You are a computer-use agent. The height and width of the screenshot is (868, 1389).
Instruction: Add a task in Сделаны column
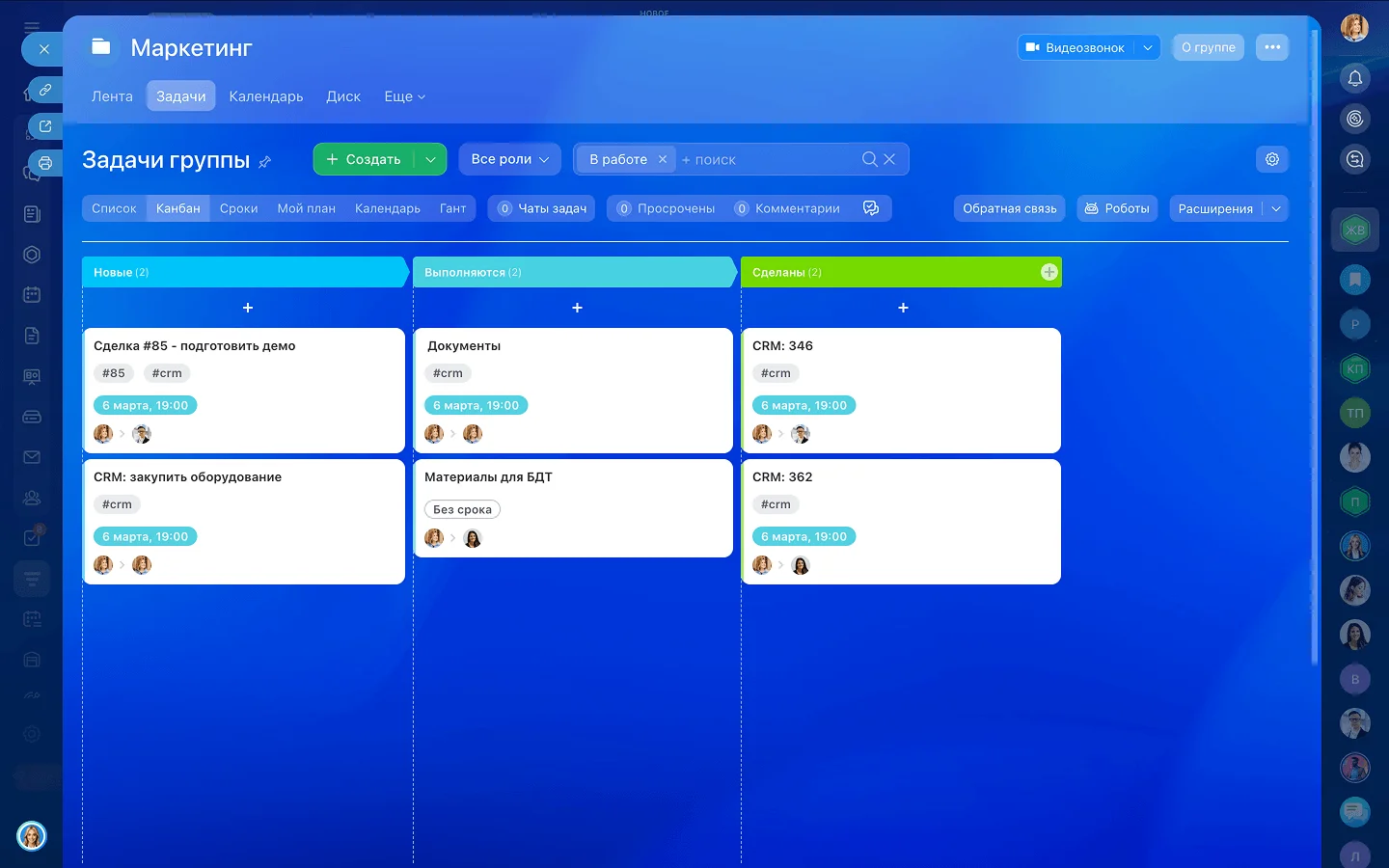point(903,308)
